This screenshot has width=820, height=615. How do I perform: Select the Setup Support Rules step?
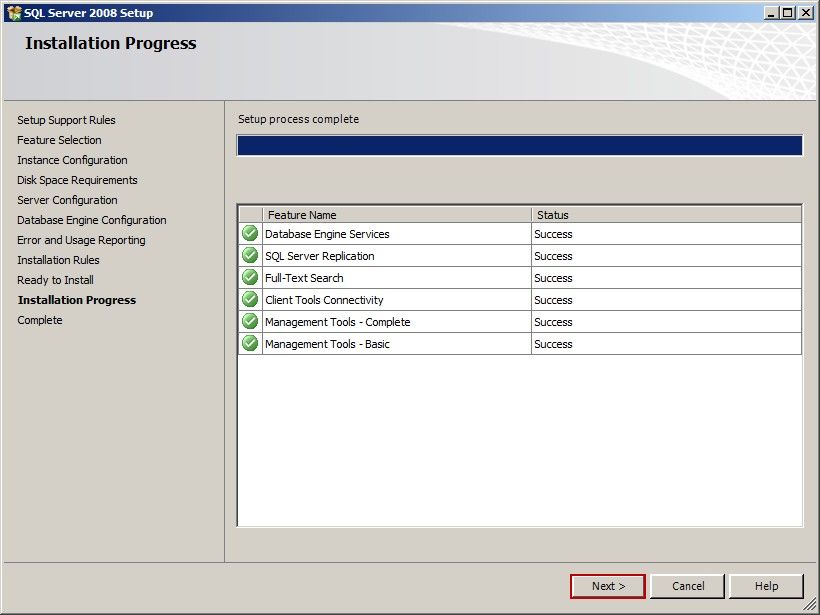click(66, 120)
